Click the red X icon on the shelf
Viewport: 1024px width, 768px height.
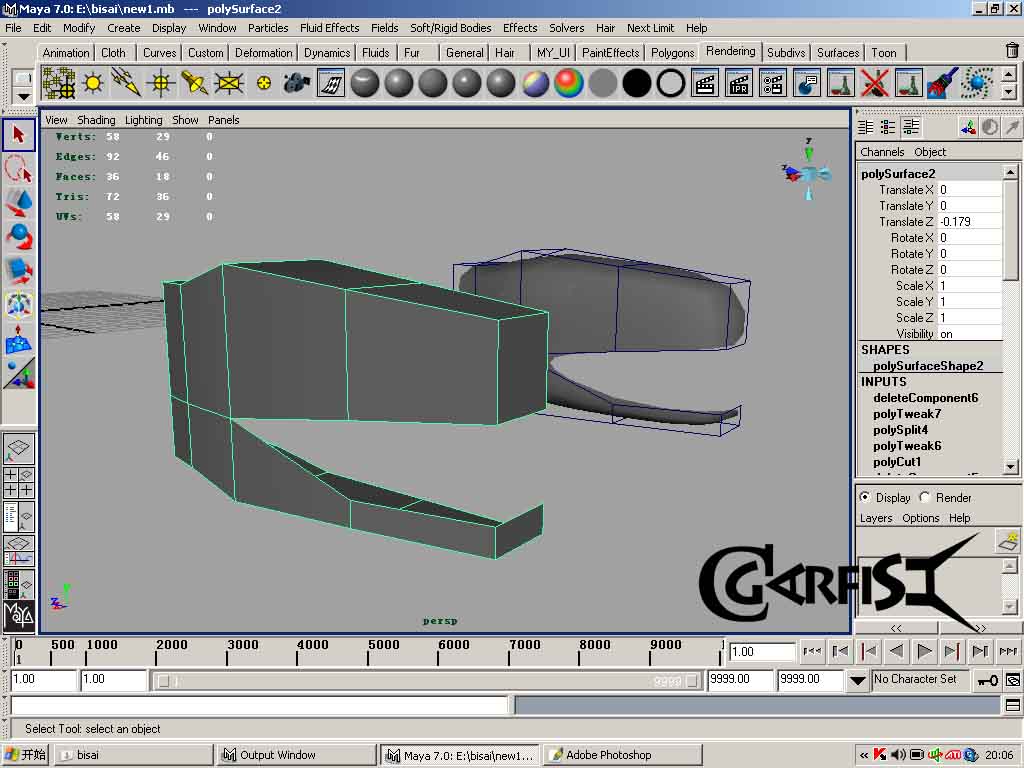click(x=875, y=84)
